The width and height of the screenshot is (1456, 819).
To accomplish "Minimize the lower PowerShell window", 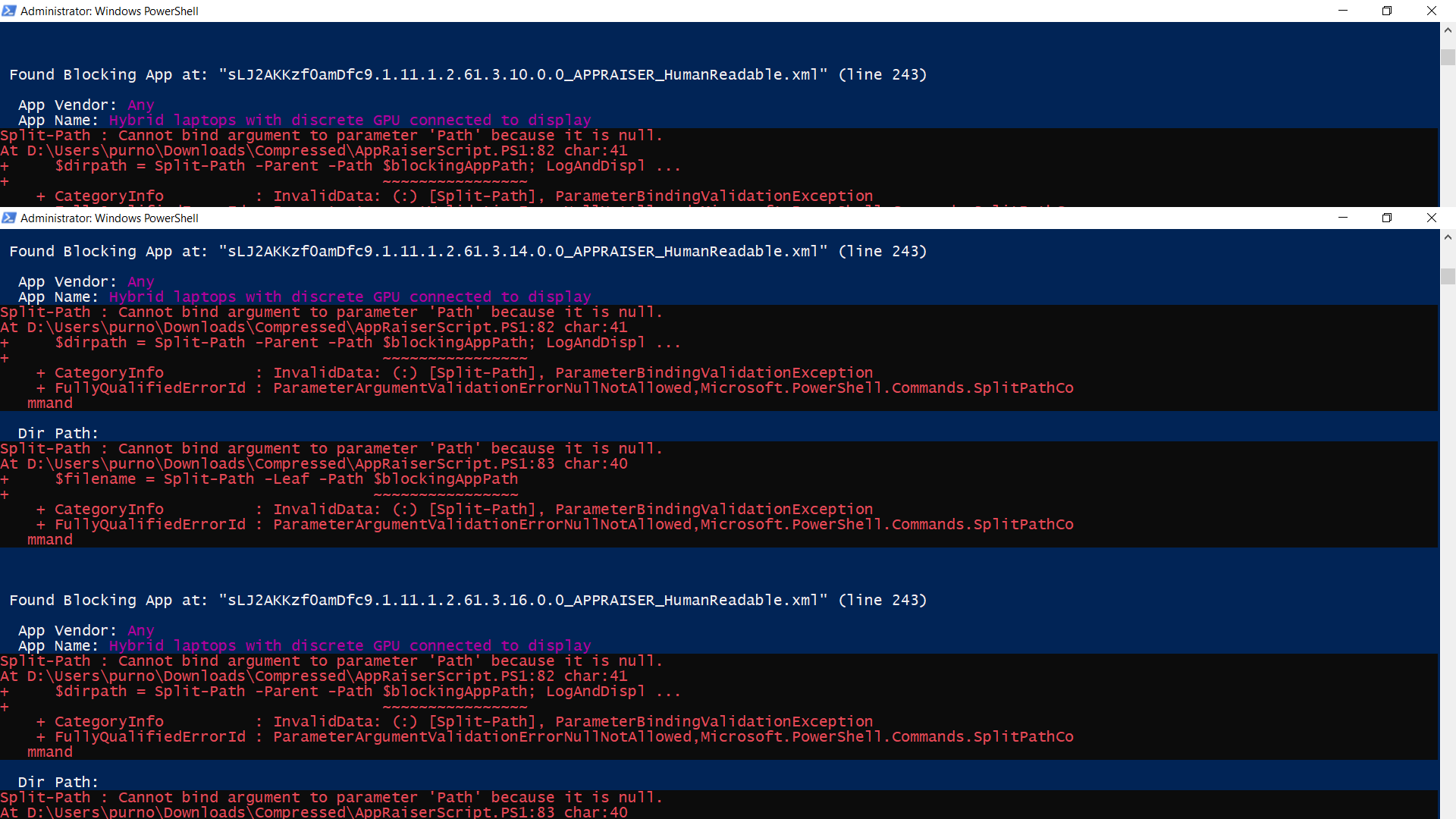I will pyautogui.click(x=1343, y=218).
